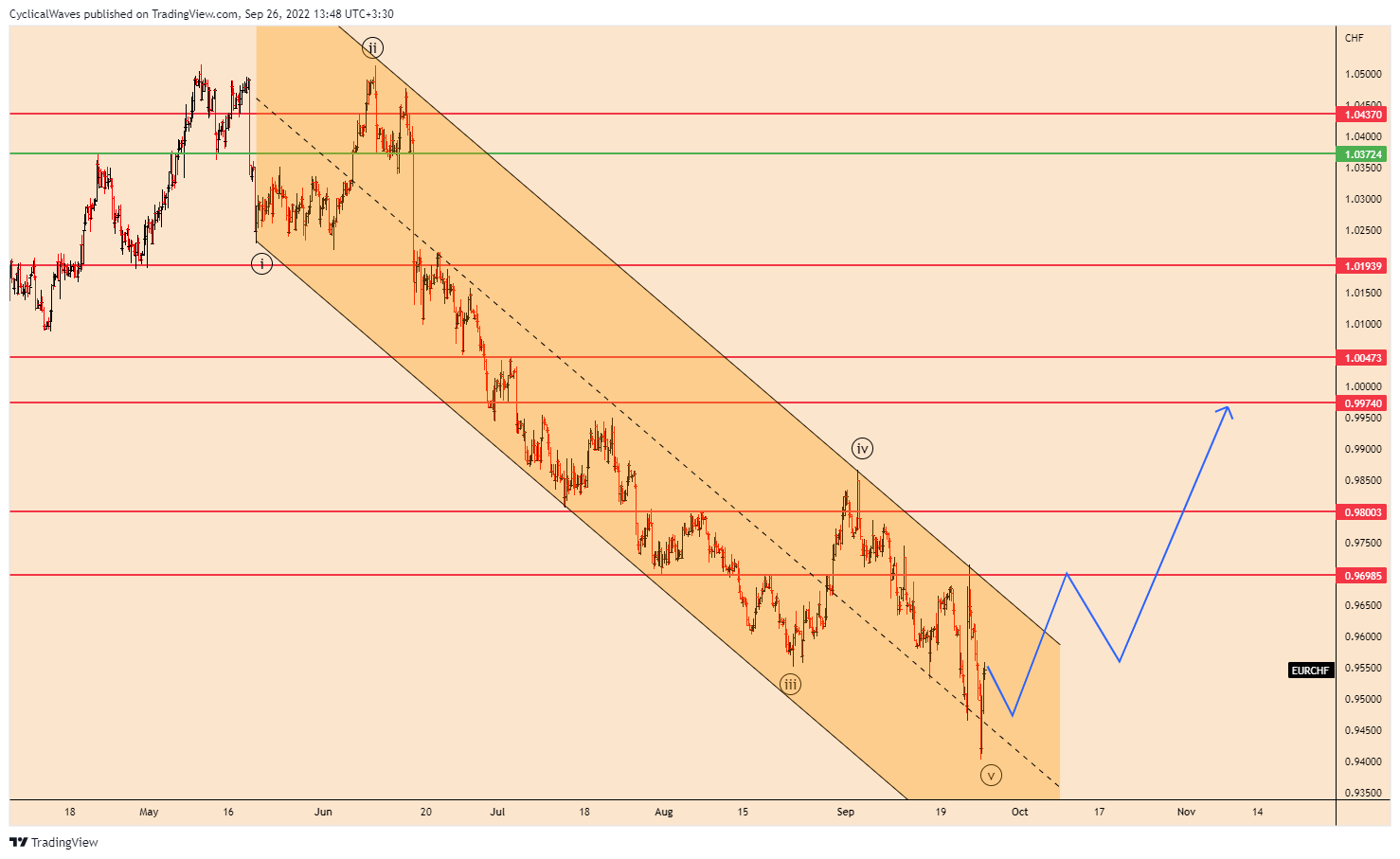Select the wave (iii) Elliott label

[x=790, y=684]
